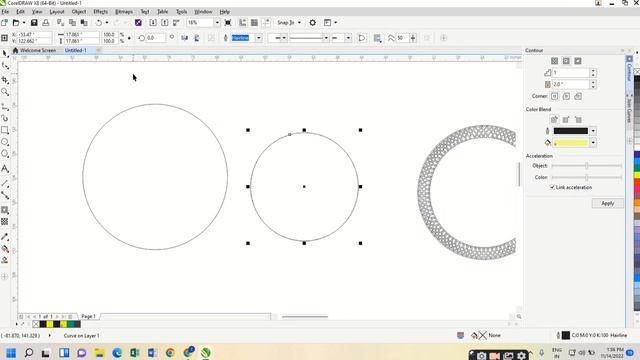The height and width of the screenshot is (360, 640).
Task: Select linear contour color blend
Action: click(x=554, y=120)
